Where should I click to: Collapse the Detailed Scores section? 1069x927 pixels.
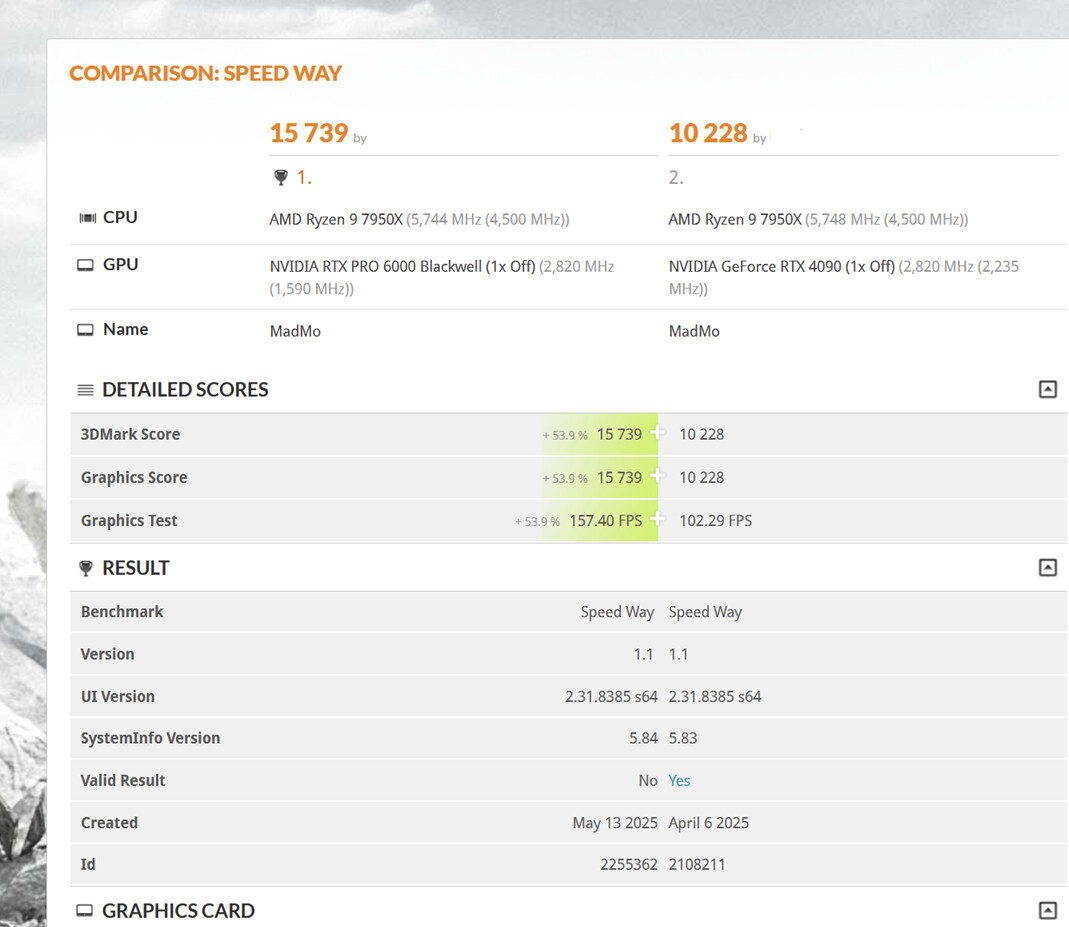1047,389
